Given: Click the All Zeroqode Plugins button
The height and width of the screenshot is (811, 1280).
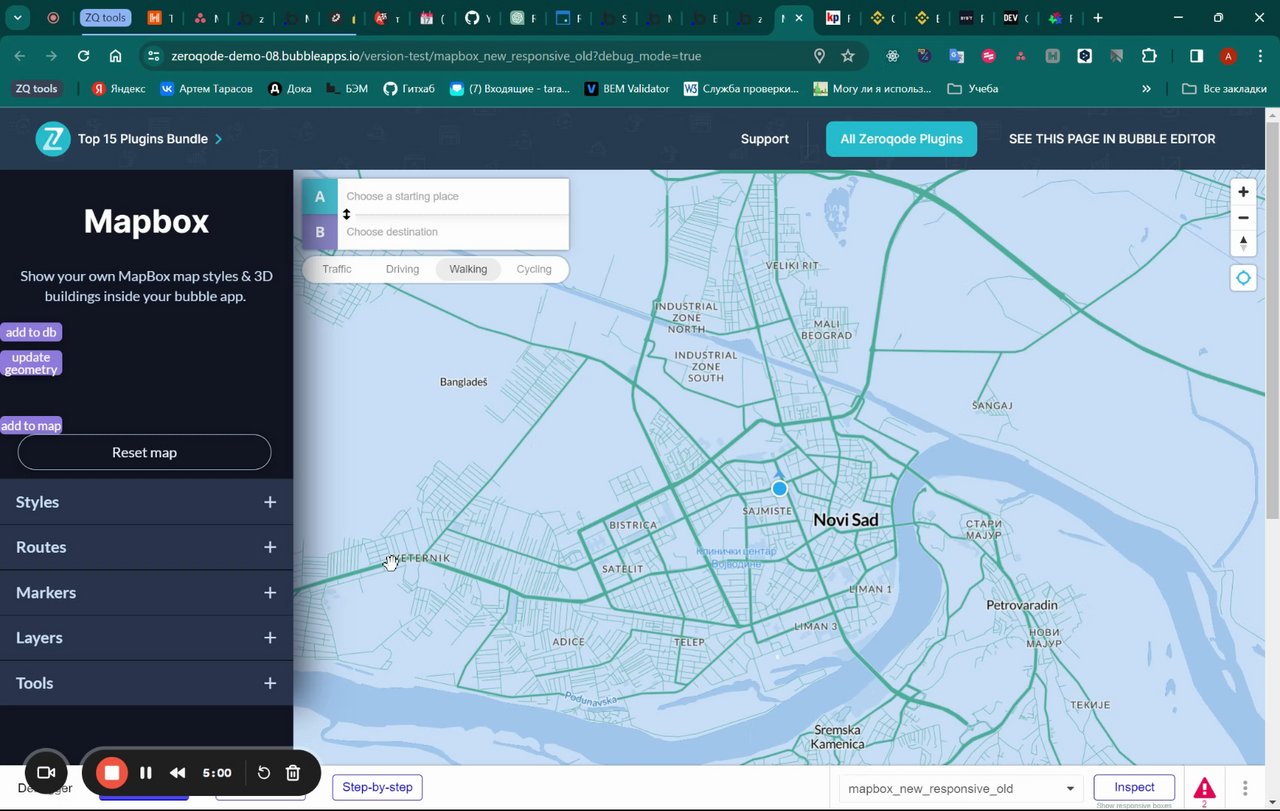Looking at the screenshot, I should pyautogui.click(x=901, y=139).
